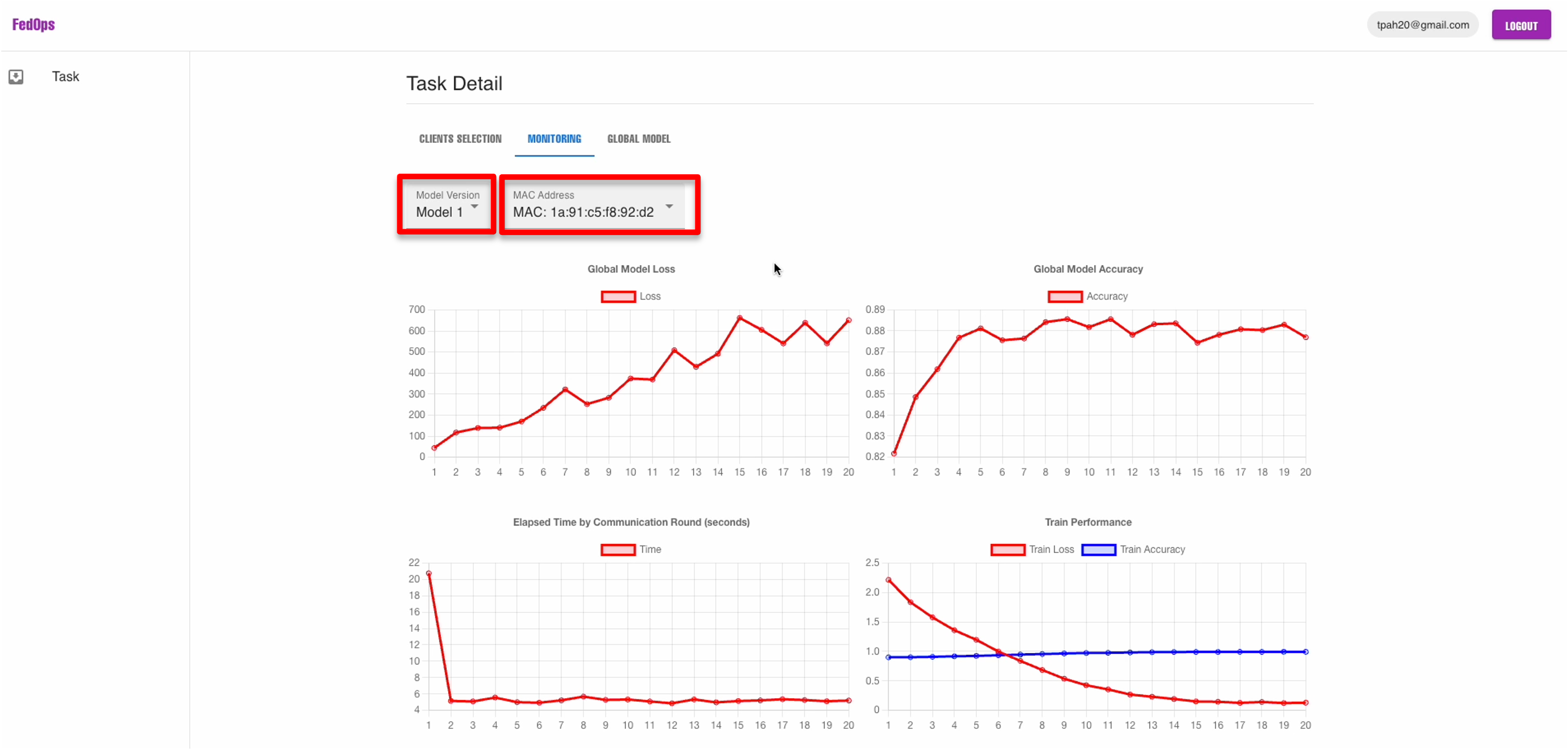The width and height of the screenshot is (1568, 749).
Task: Click round 20 point in Loss chart
Action: 848,320
